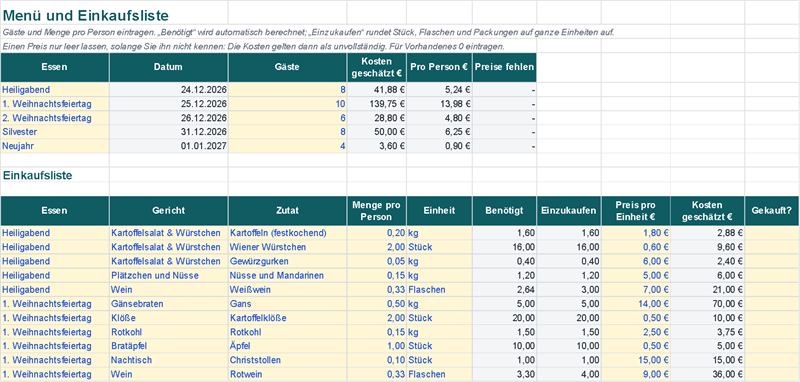
Task: Select the dish 'Bratäpfel'
Action: [168, 346]
